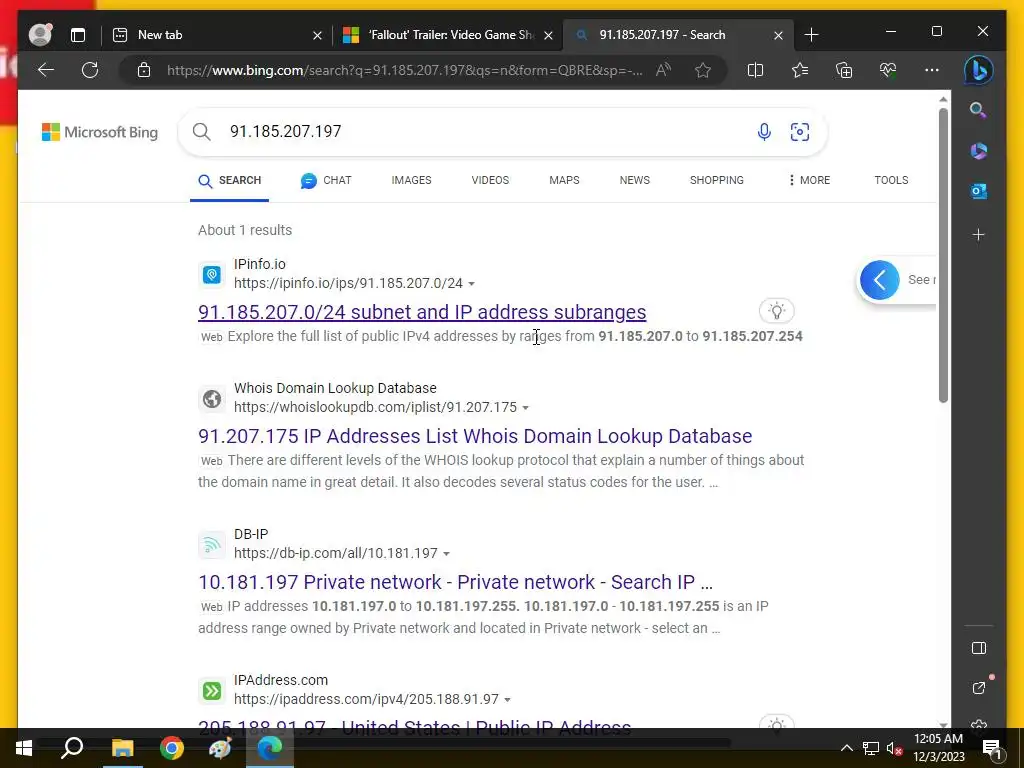Open 91.185.207.0/24 subnet result link
This screenshot has height=768, width=1024.
[422, 312]
